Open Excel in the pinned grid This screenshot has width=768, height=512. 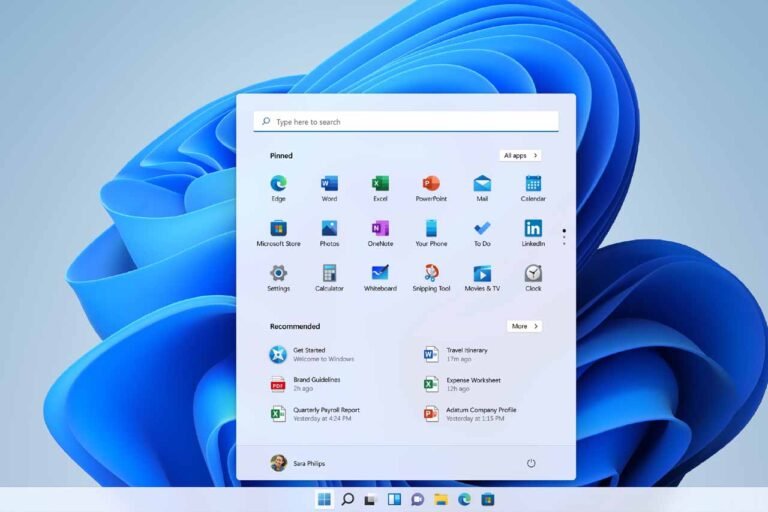pos(380,188)
